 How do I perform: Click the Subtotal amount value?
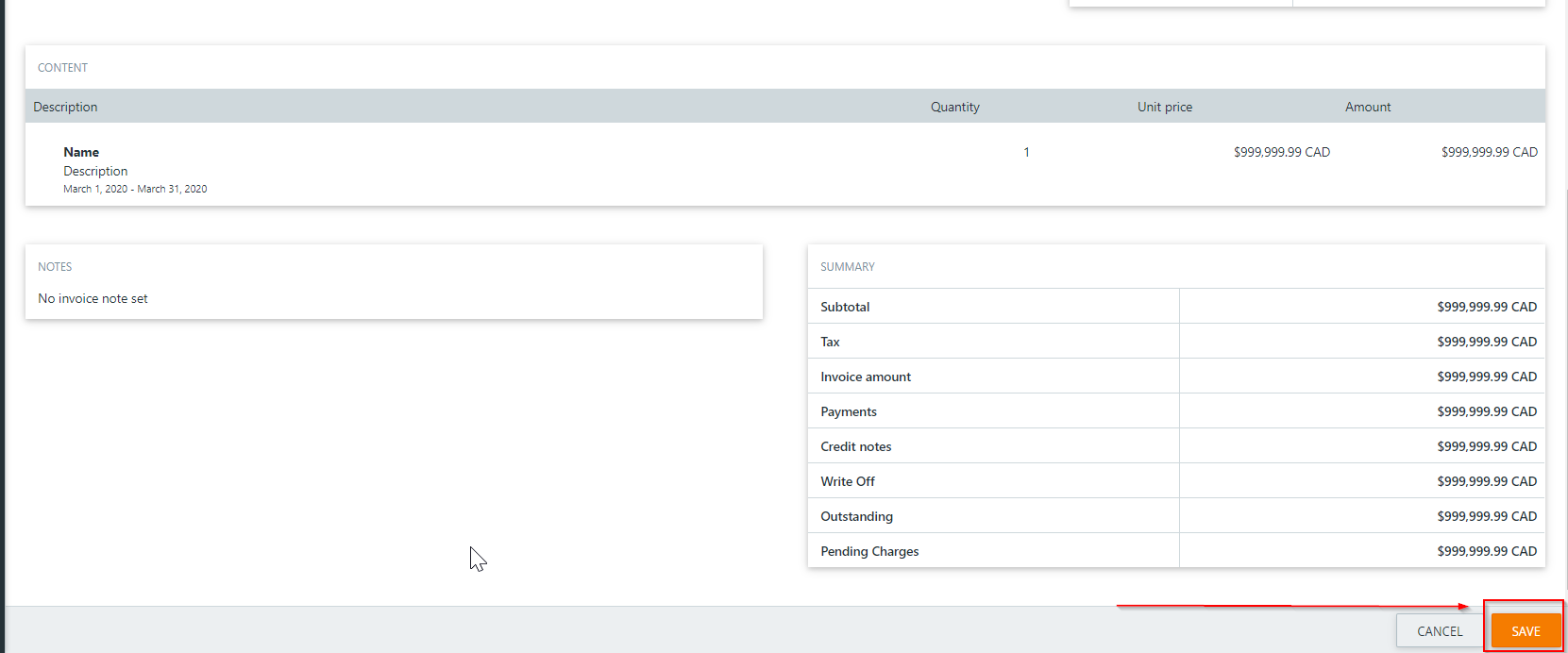1487,307
